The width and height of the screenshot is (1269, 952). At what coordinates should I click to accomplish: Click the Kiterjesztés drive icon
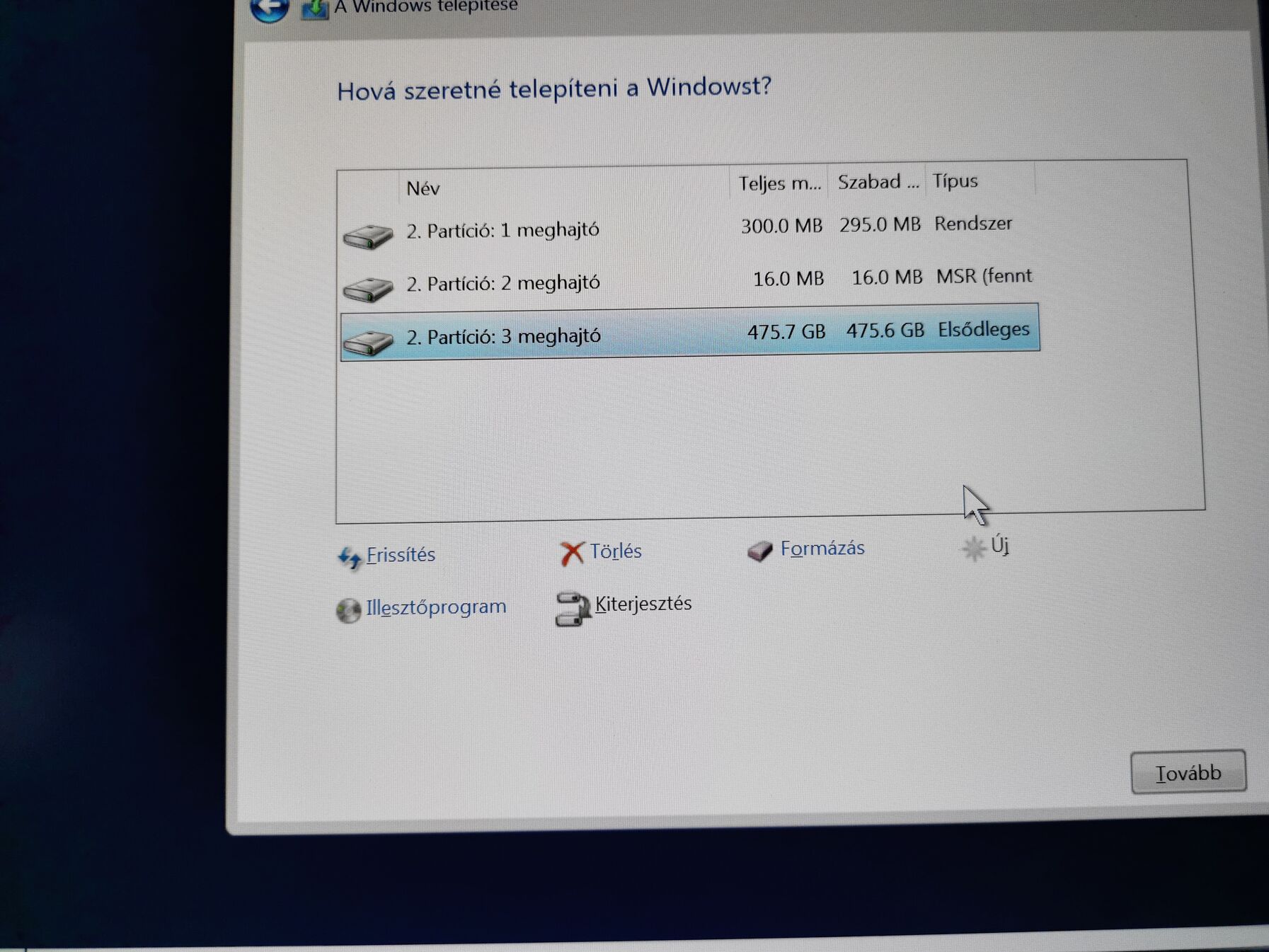[572, 609]
